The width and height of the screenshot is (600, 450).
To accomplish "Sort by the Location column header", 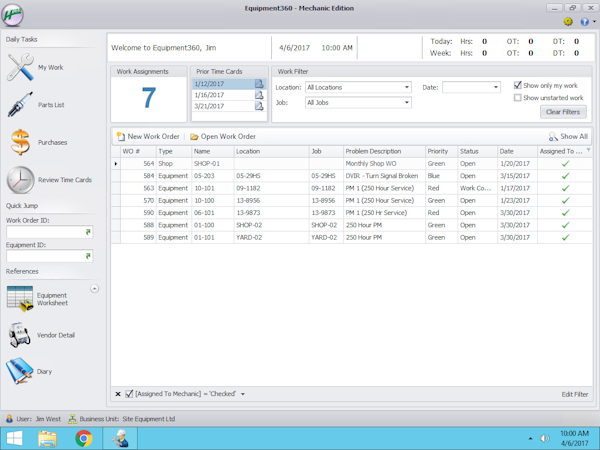I will [271, 152].
